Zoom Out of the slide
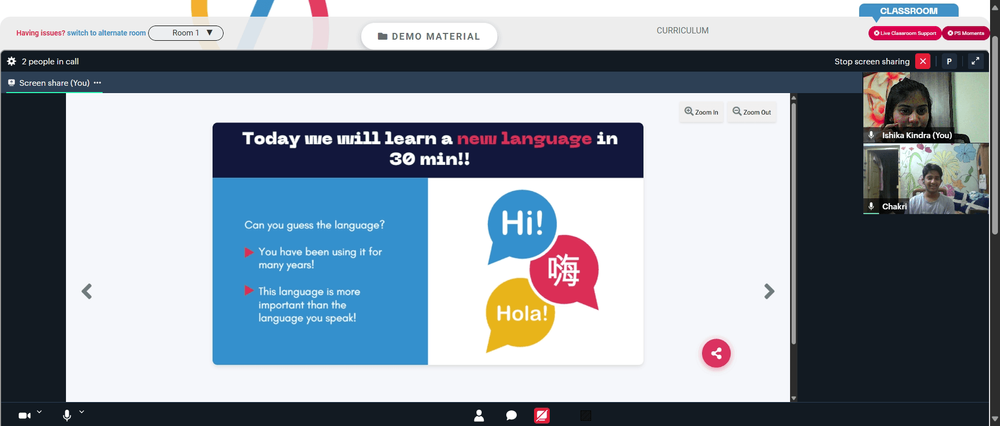 (x=751, y=112)
